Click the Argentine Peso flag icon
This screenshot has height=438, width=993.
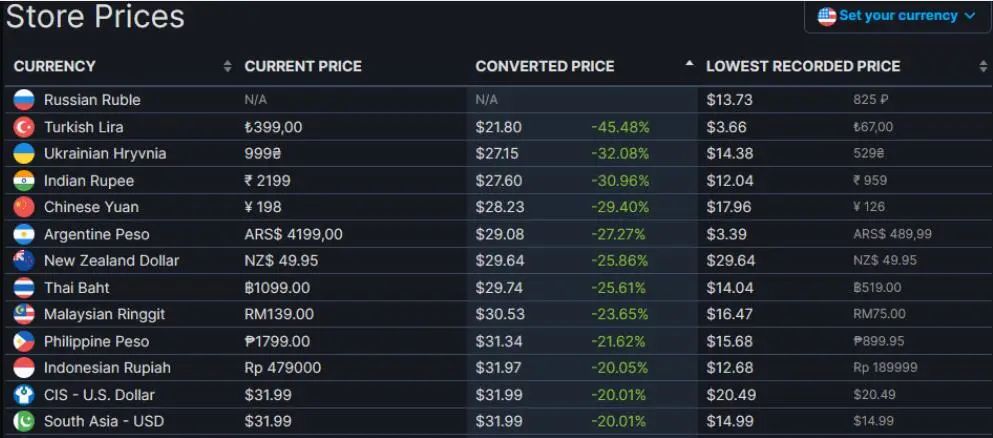coord(24,234)
